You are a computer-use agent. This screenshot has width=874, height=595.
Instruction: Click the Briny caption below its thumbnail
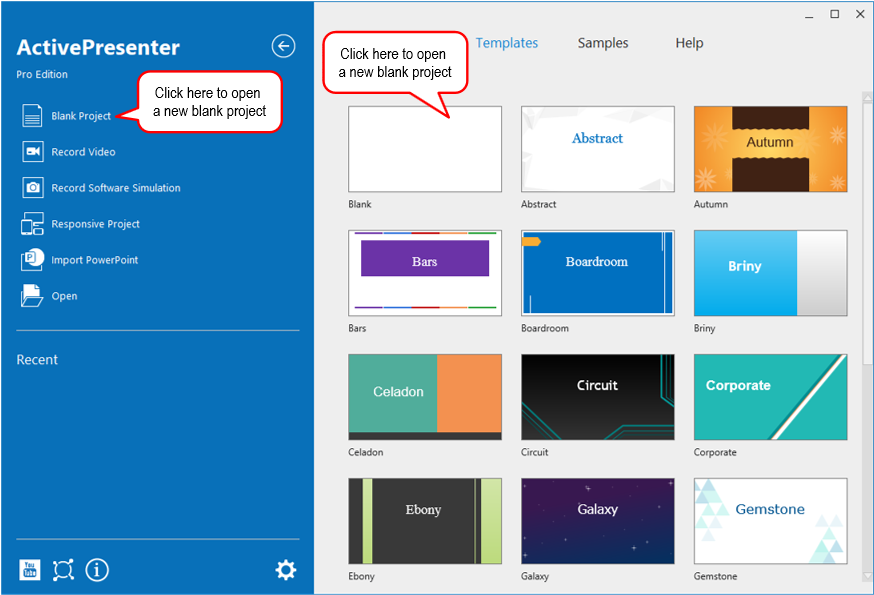click(x=705, y=328)
